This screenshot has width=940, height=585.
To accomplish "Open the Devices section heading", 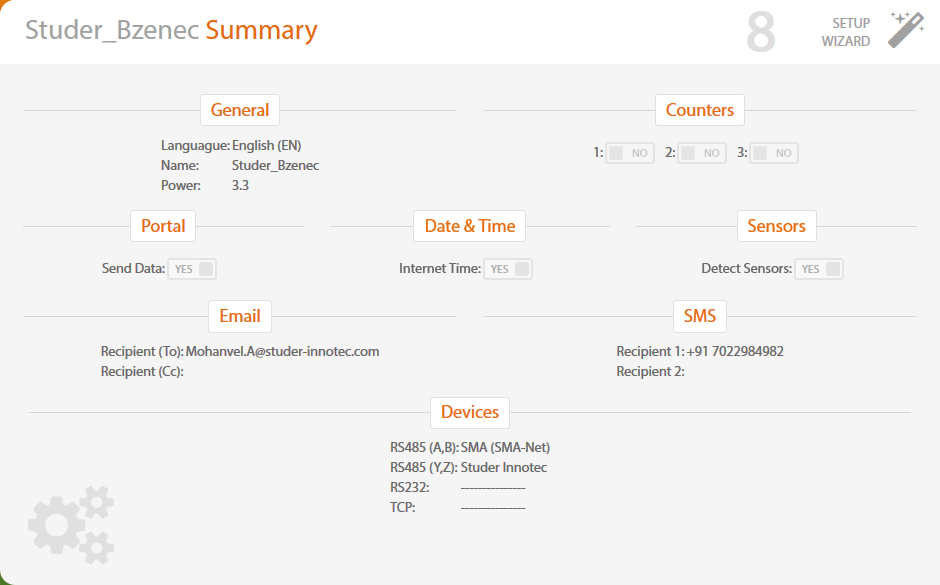I will pos(470,412).
